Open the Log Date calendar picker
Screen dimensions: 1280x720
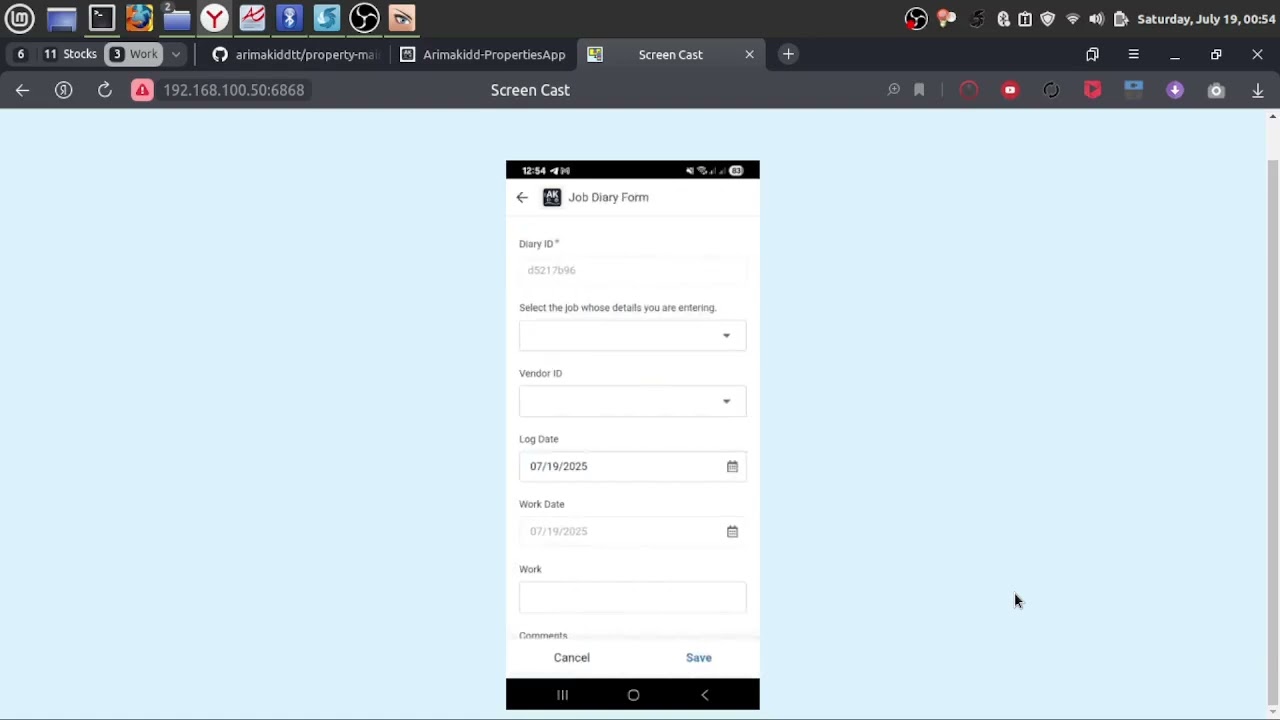tap(732, 466)
